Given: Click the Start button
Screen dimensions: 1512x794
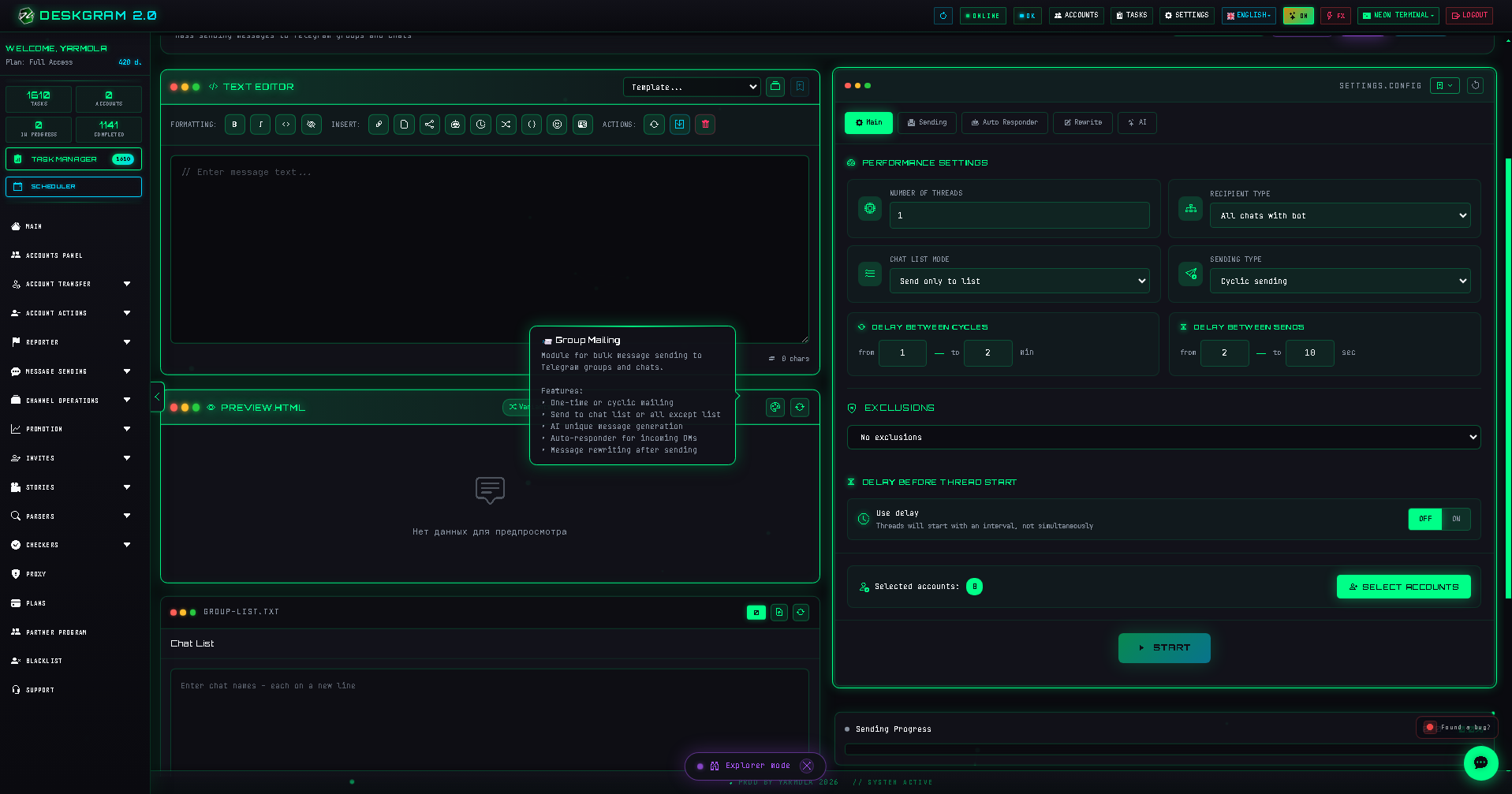Looking at the screenshot, I should click(x=1164, y=647).
